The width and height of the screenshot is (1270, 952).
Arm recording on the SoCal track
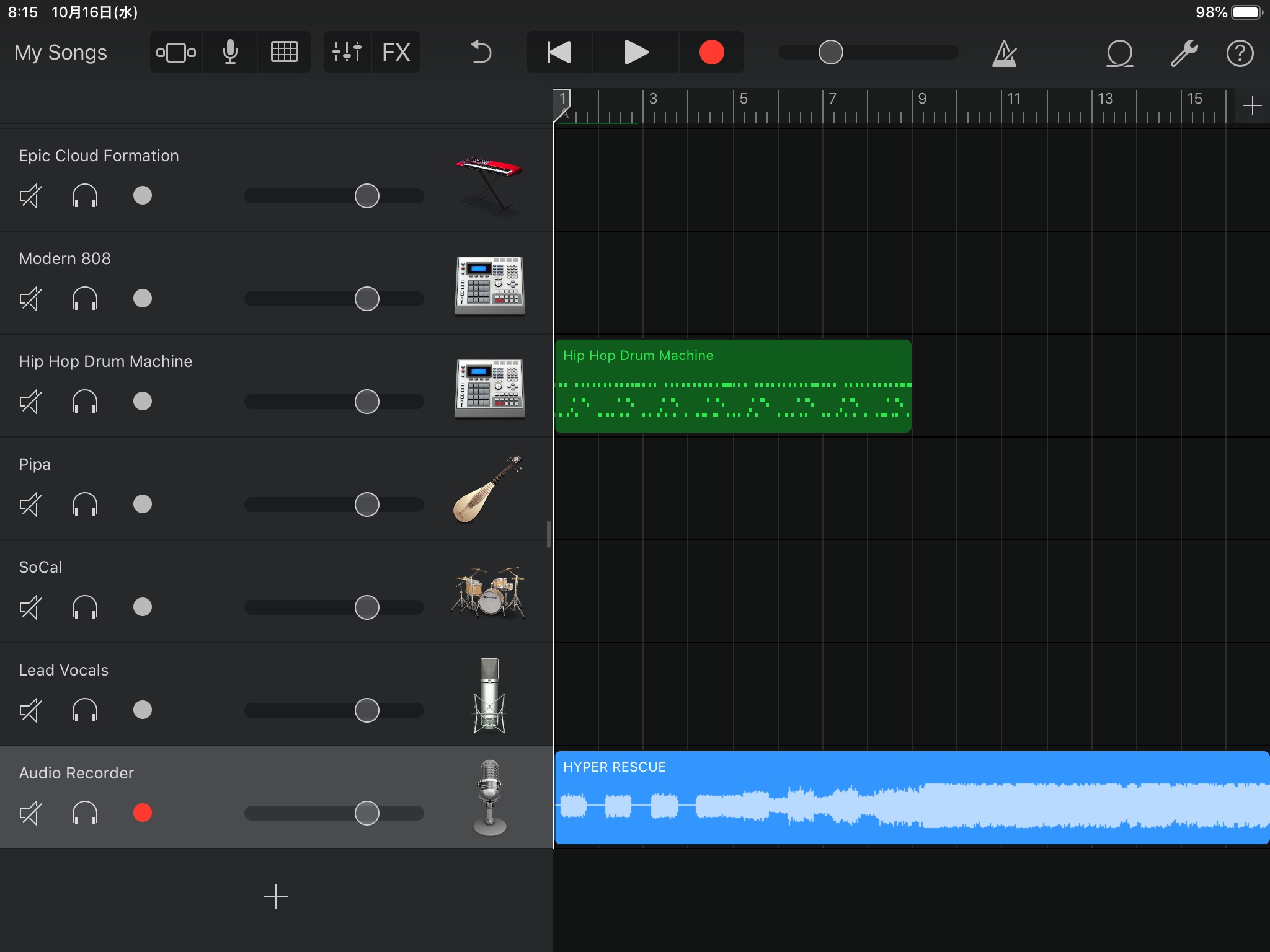[143, 607]
